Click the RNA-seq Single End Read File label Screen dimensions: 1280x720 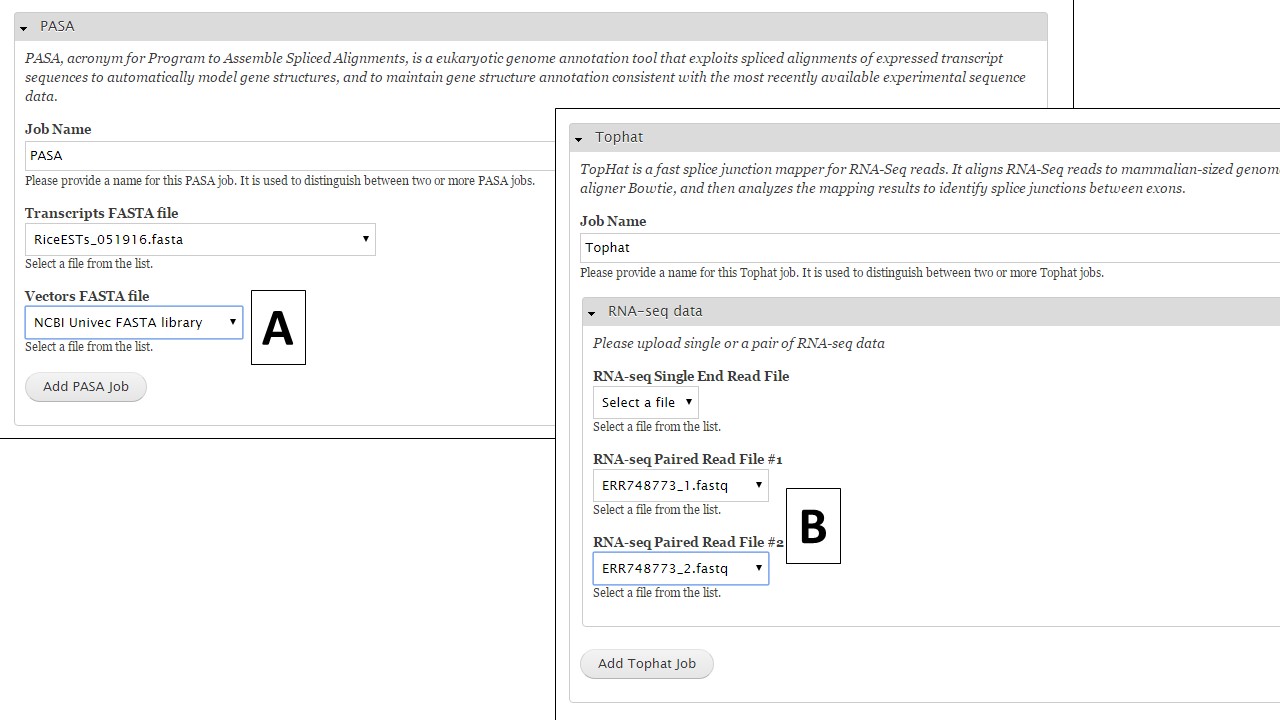point(691,377)
